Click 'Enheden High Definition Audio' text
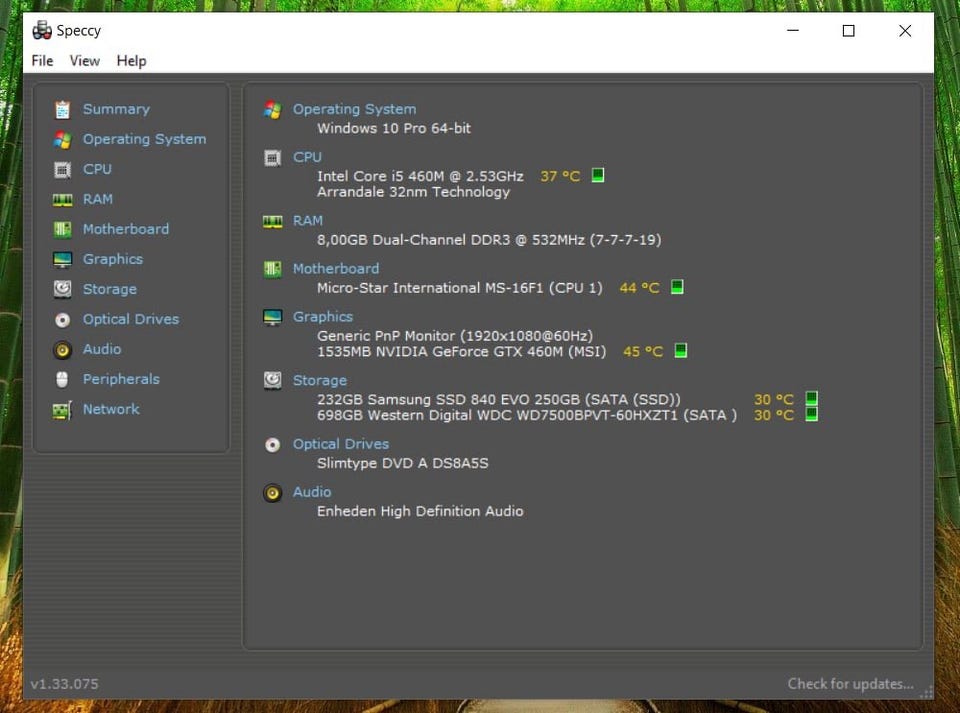 pos(420,511)
